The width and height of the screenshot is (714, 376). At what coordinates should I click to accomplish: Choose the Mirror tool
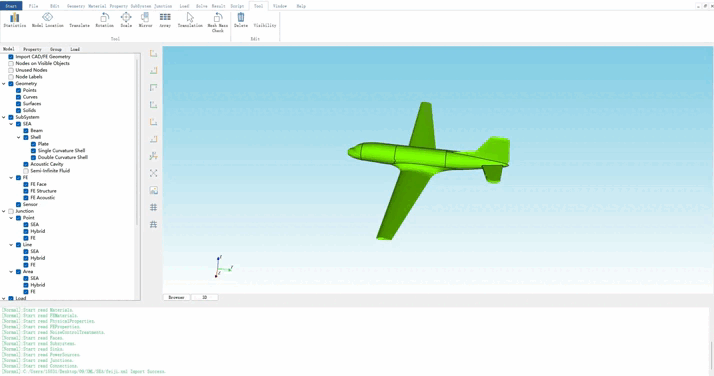[x=145, y=20]
